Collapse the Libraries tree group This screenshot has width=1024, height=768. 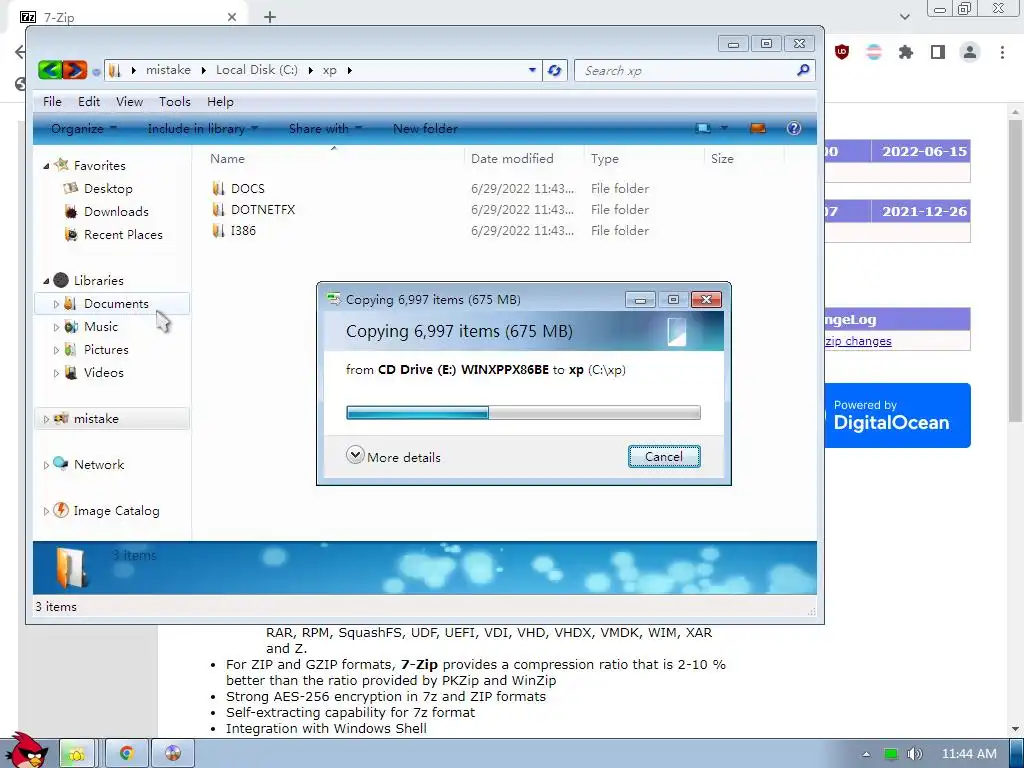point(46,281)
